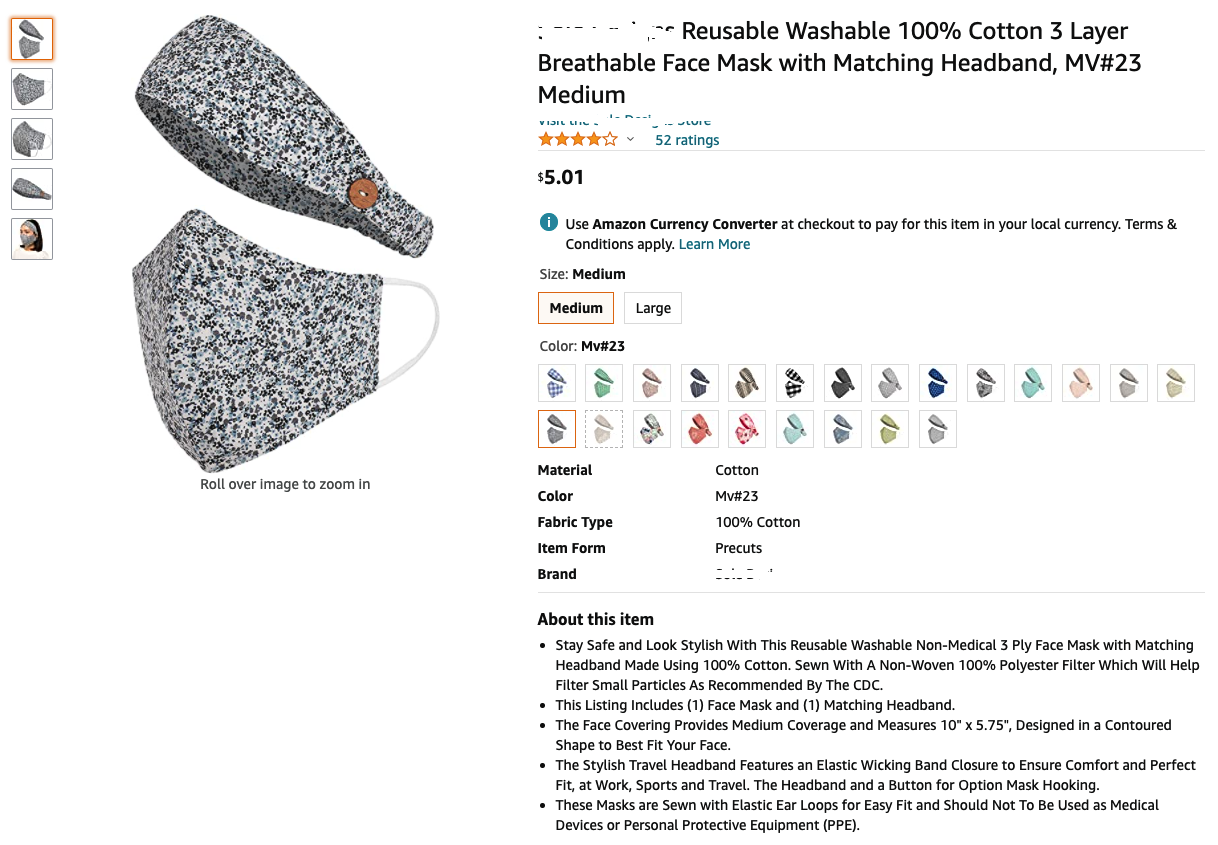Screen dimensions: 1218x845
Task: Click the star rating icons
Action: click(578, 139)
